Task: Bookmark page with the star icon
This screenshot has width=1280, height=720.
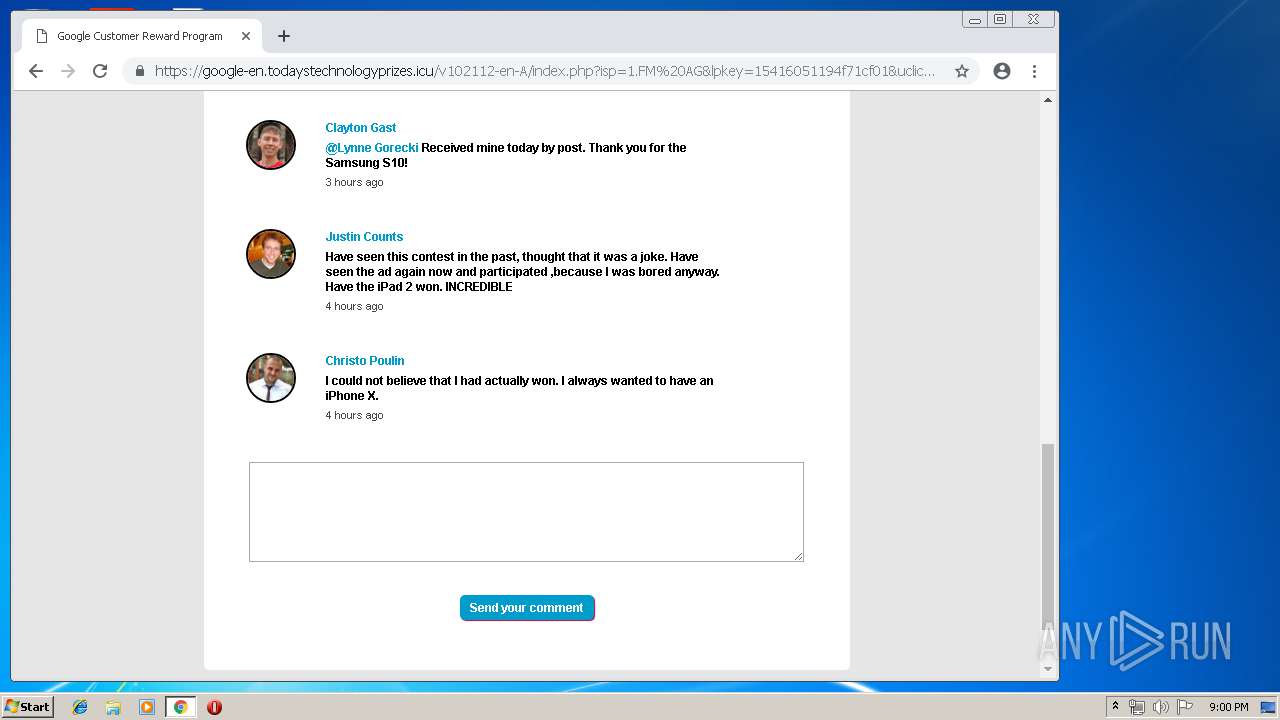Action: pyautogui.click(x=962, y=71)
